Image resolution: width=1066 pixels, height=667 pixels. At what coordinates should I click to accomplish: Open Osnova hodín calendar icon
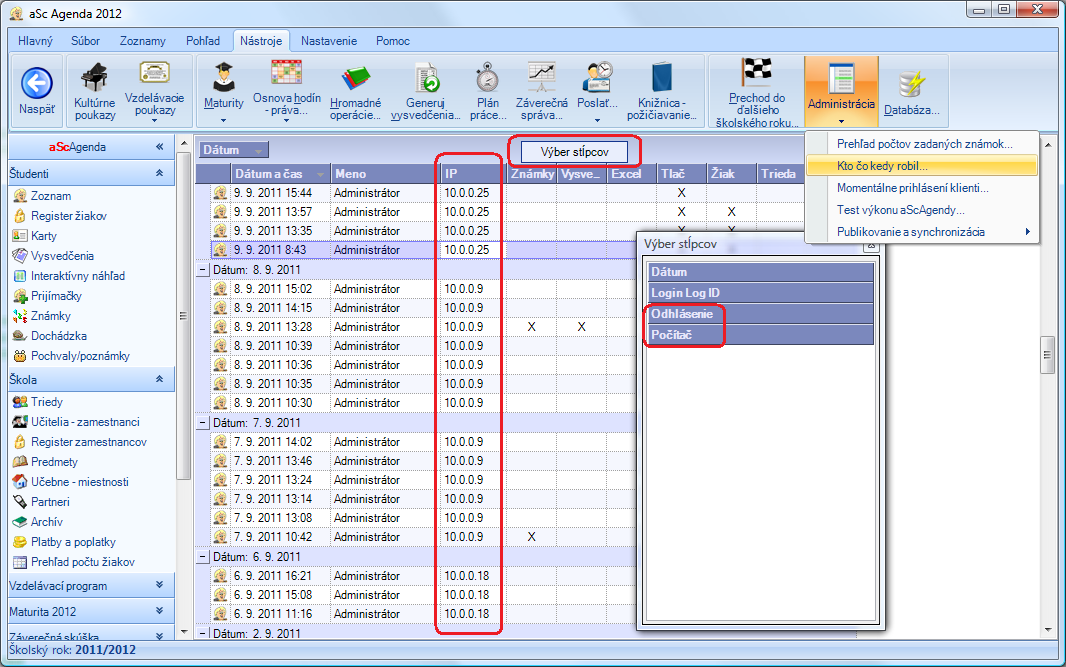(286, 73)
